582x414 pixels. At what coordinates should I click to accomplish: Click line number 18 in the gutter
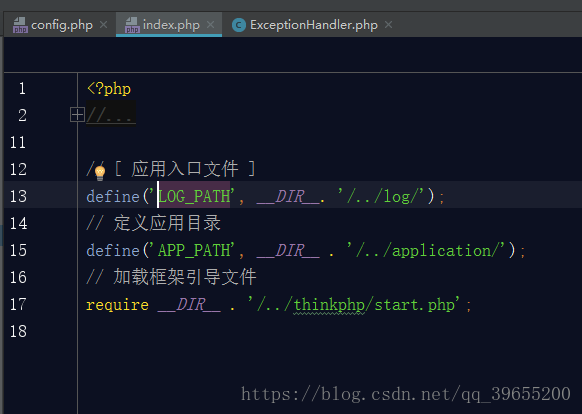click(19, 331)
